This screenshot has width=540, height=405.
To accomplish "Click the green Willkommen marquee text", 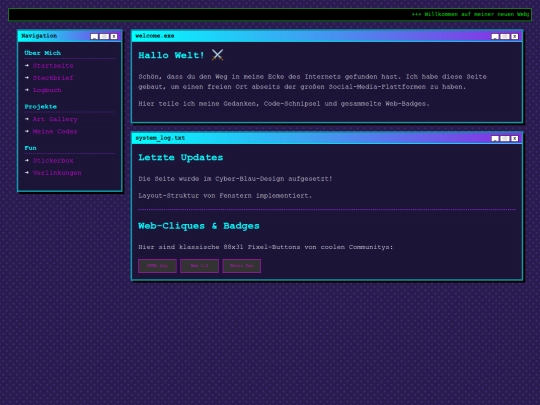I will click(x=471, y=14).
